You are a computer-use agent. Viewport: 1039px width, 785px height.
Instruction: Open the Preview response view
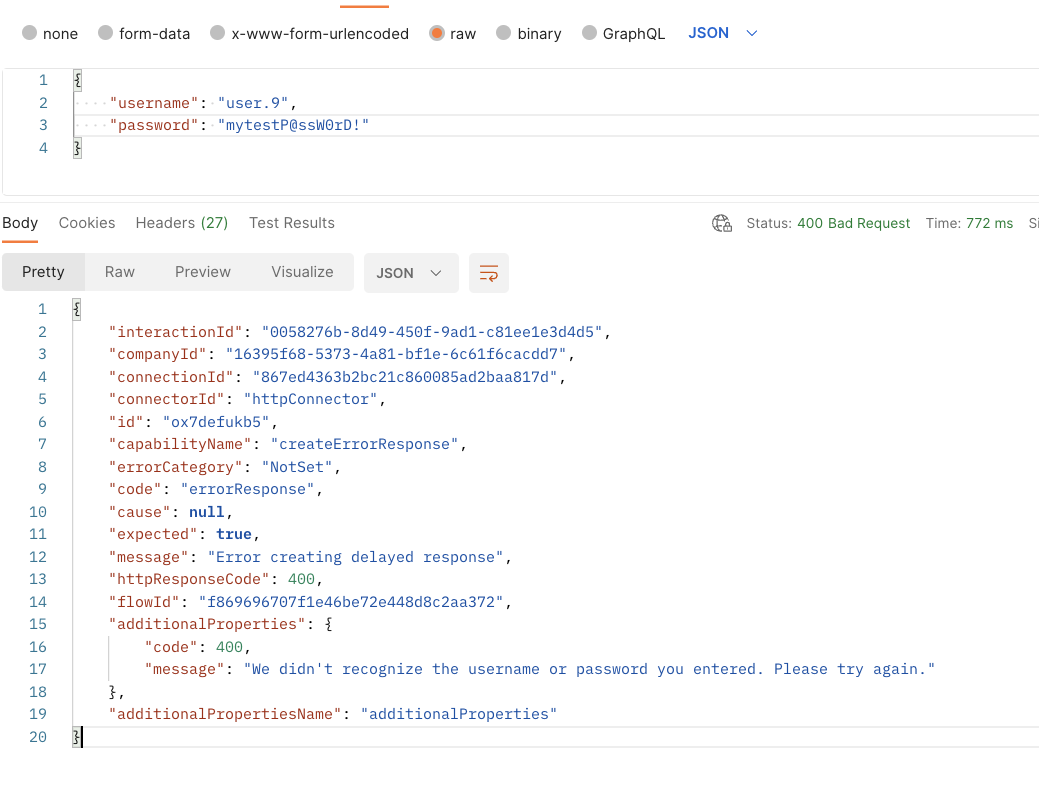coord(203,272)
